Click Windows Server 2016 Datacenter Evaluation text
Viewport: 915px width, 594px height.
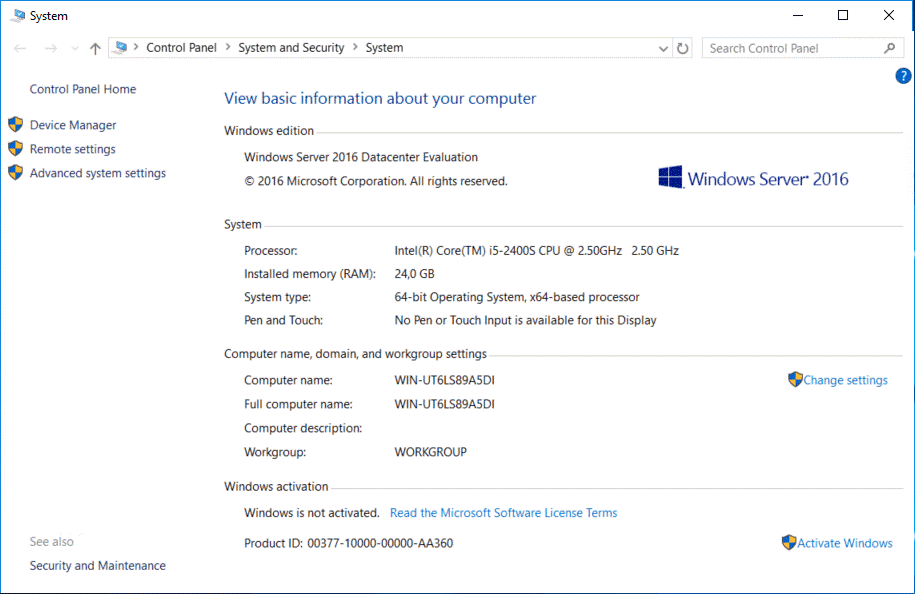[361, 158]
